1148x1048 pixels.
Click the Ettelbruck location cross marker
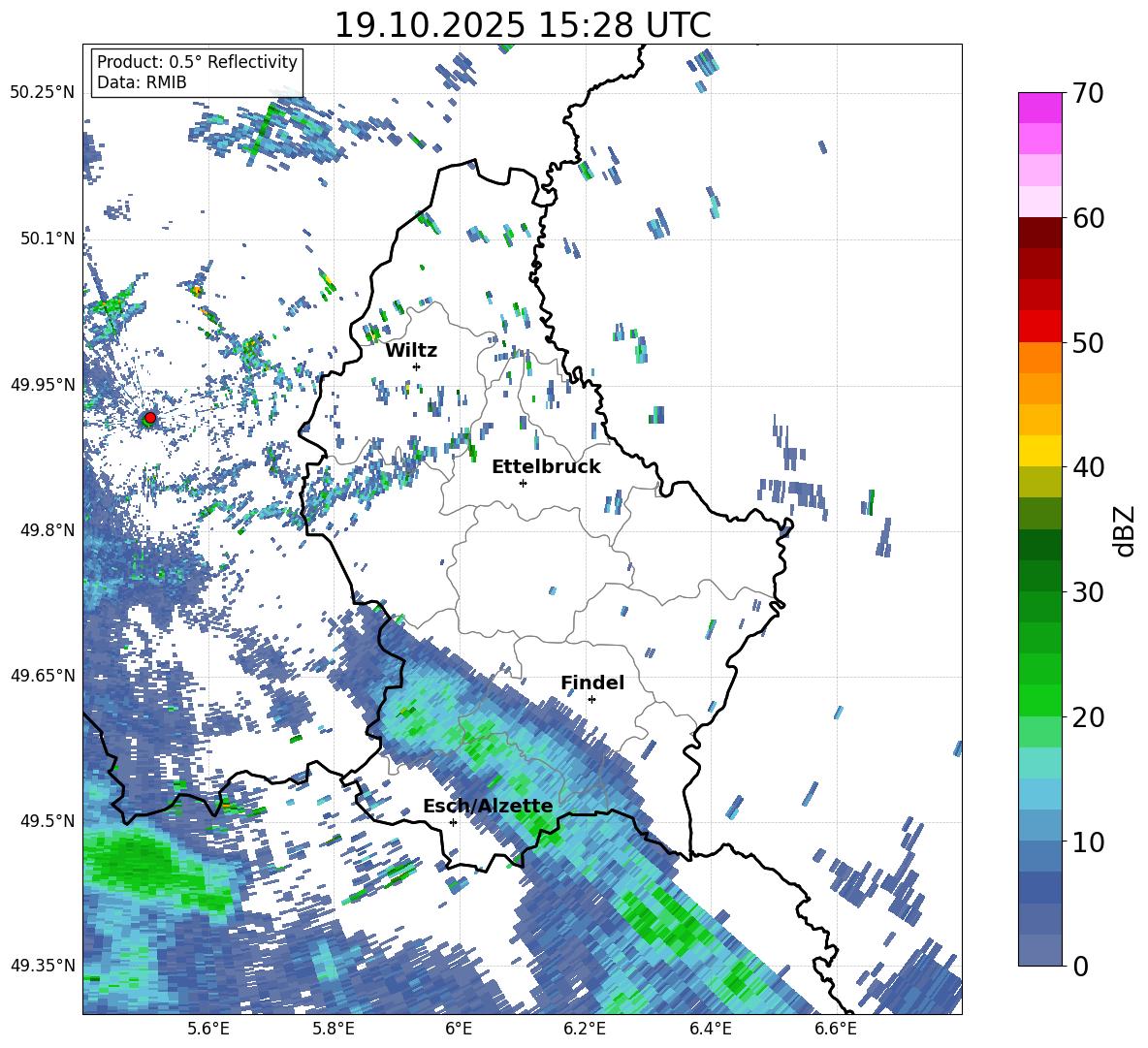523,483
